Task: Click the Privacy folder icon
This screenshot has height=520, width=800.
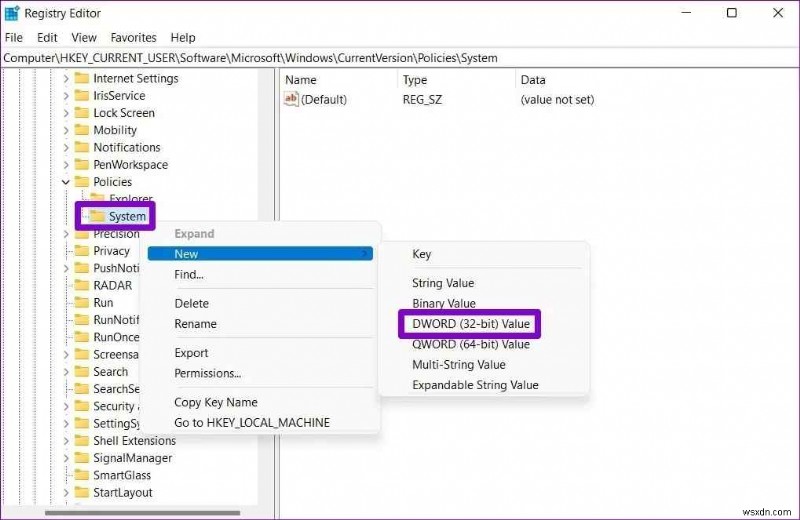Action: tap(82, 251)
